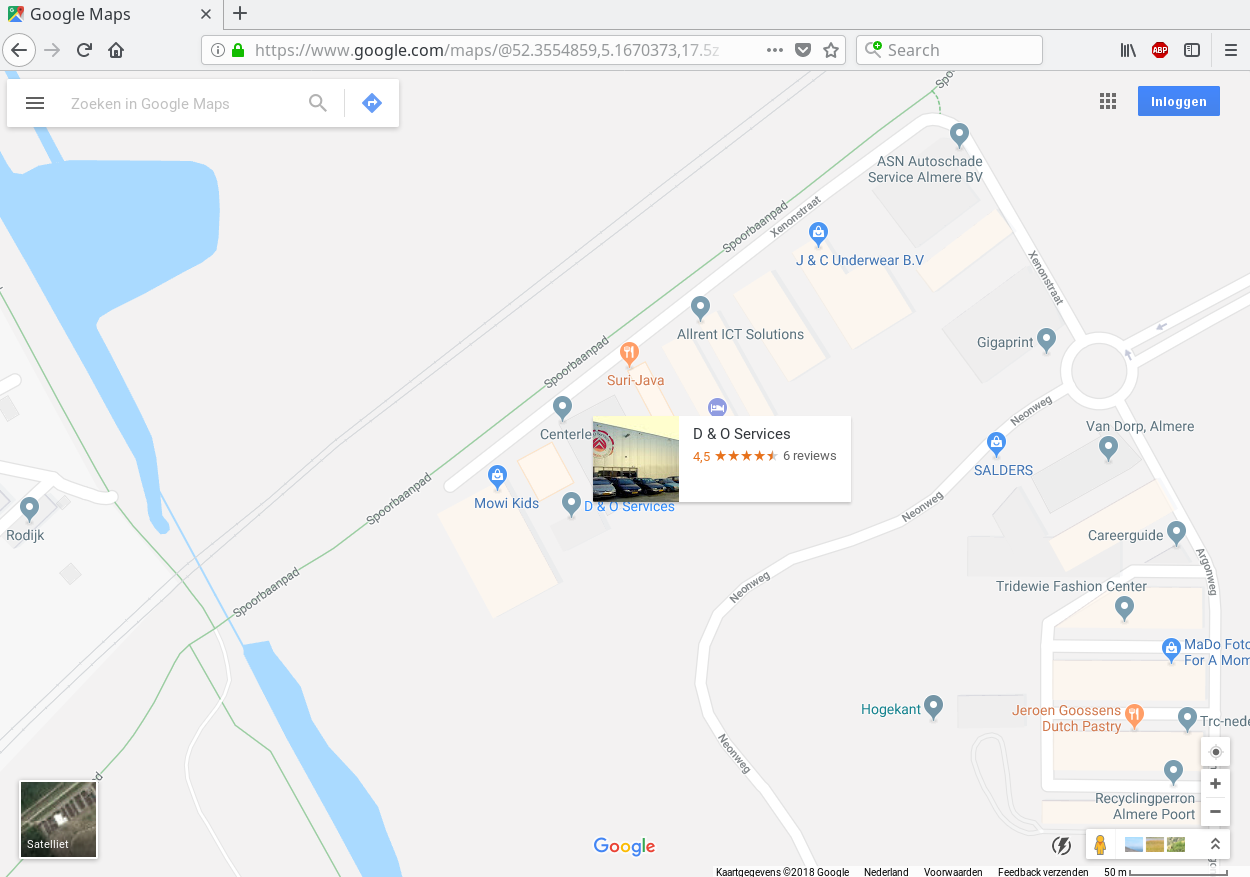Screen dimensions: 1250x877
Task: Select the Street View pegman
Action: click(1100, 844)
